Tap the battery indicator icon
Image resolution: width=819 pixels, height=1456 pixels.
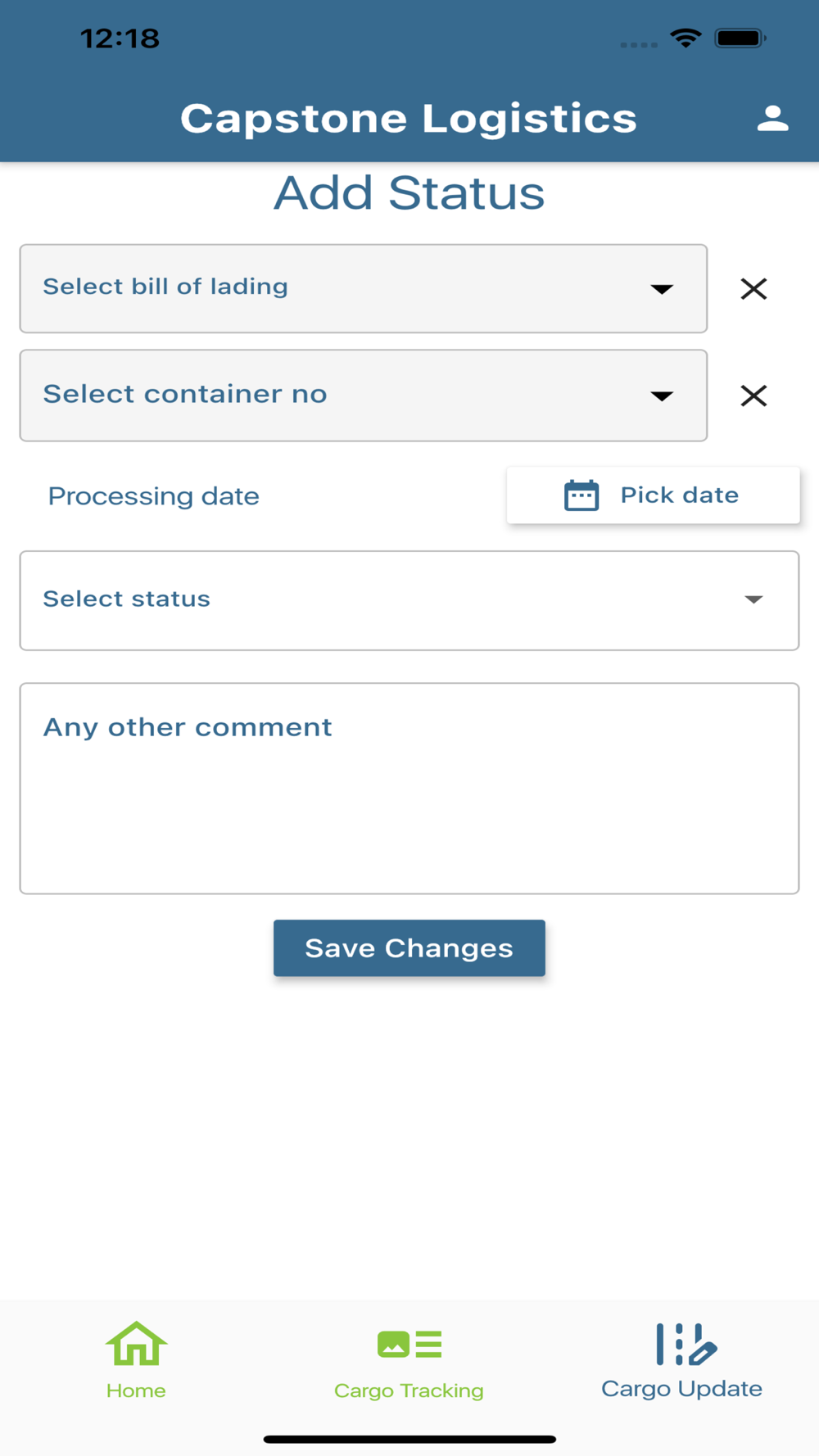tap(740, 38)
